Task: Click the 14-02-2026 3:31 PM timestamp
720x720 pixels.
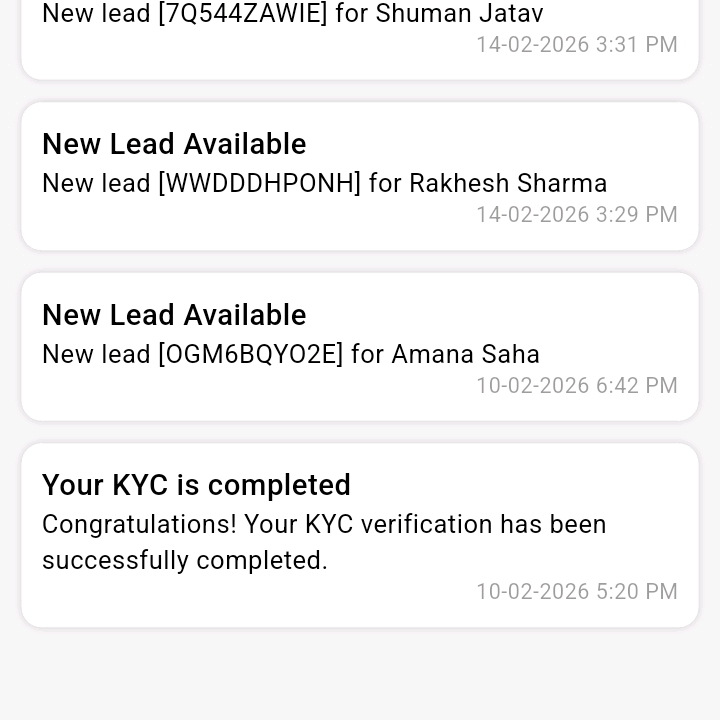Action: tap(577, 45)
